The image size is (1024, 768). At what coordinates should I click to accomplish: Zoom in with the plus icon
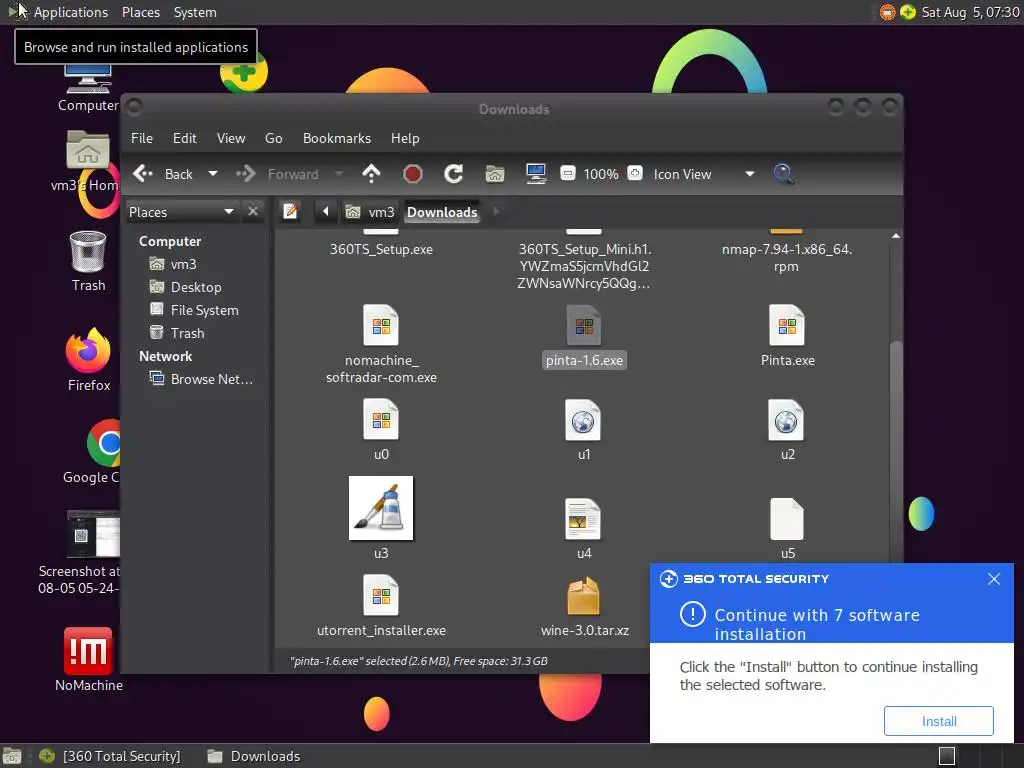pyautogui.click(x=635, y=174)
